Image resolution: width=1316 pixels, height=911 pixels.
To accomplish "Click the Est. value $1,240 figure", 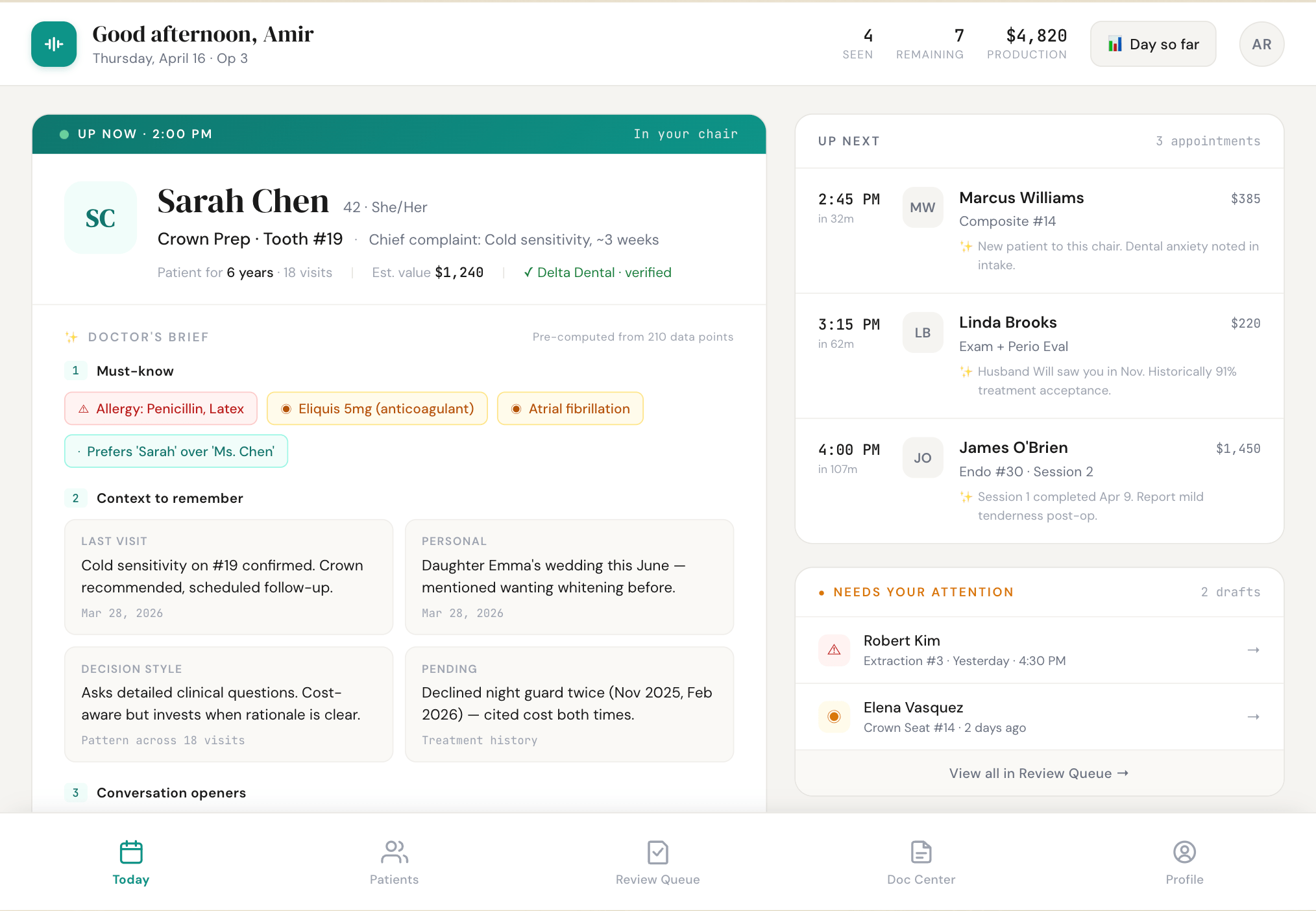I will [428, 273].
